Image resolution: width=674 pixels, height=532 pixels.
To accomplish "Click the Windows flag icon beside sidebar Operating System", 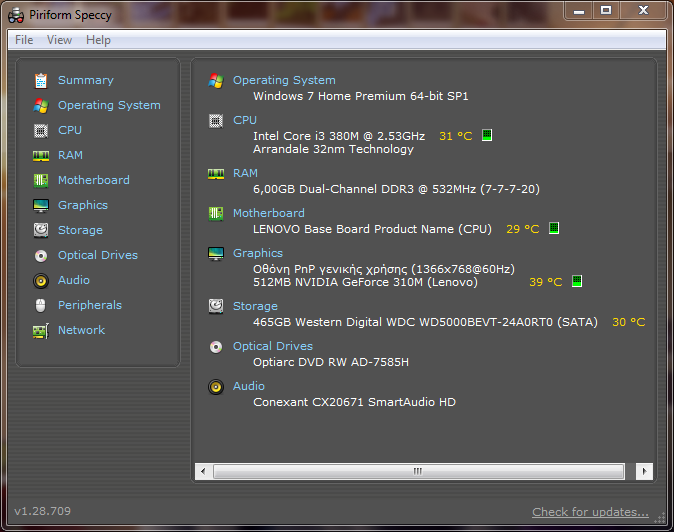I will (x=41, y=106).
